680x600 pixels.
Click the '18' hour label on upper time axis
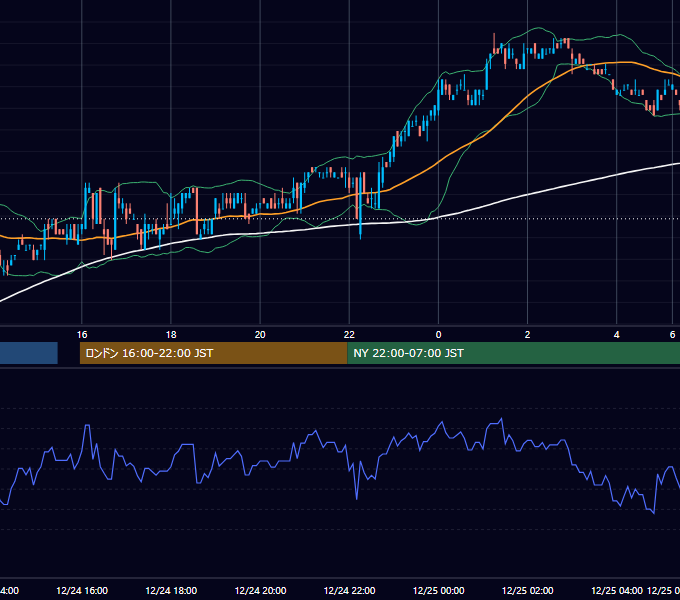(171, 335)
